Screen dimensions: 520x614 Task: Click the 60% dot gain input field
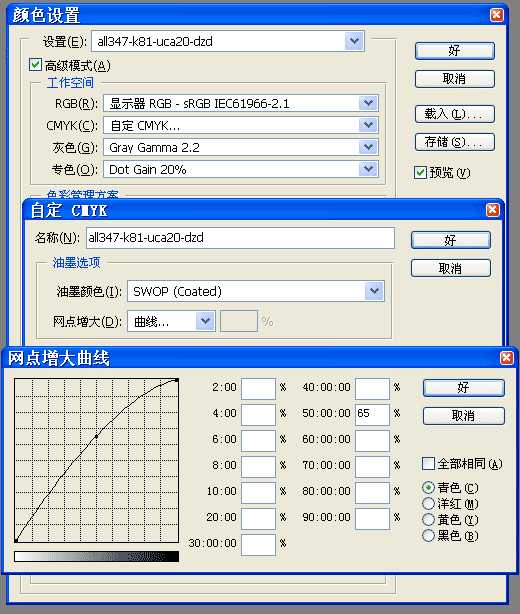pos(372,441)
